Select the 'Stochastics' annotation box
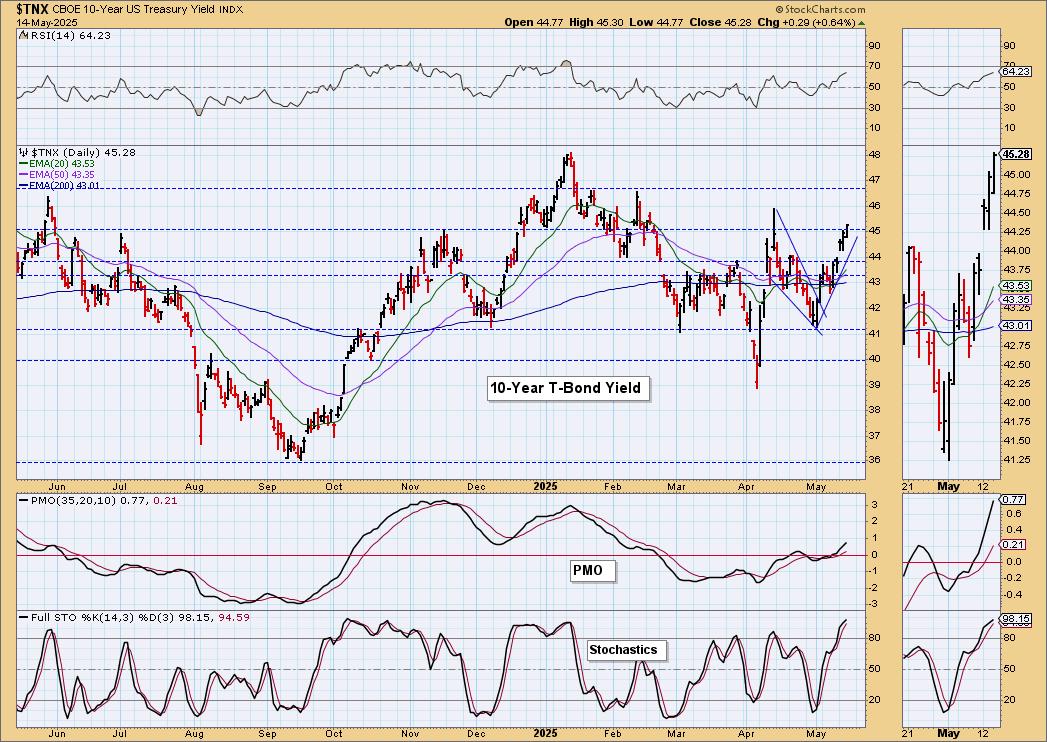The image size is (1047, 742). [626, 650]
